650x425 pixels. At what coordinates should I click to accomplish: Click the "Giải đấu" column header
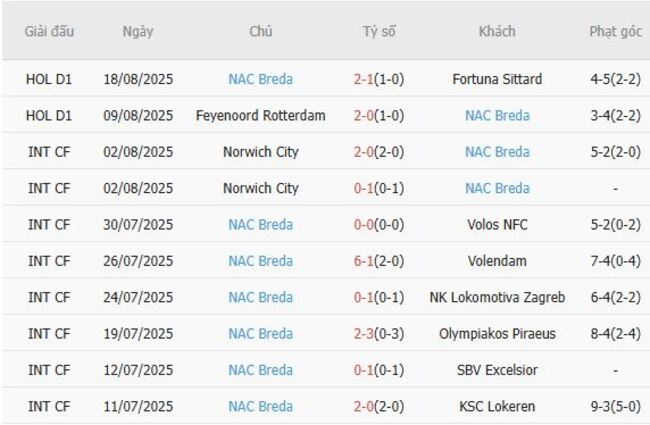tap(49, 31)
